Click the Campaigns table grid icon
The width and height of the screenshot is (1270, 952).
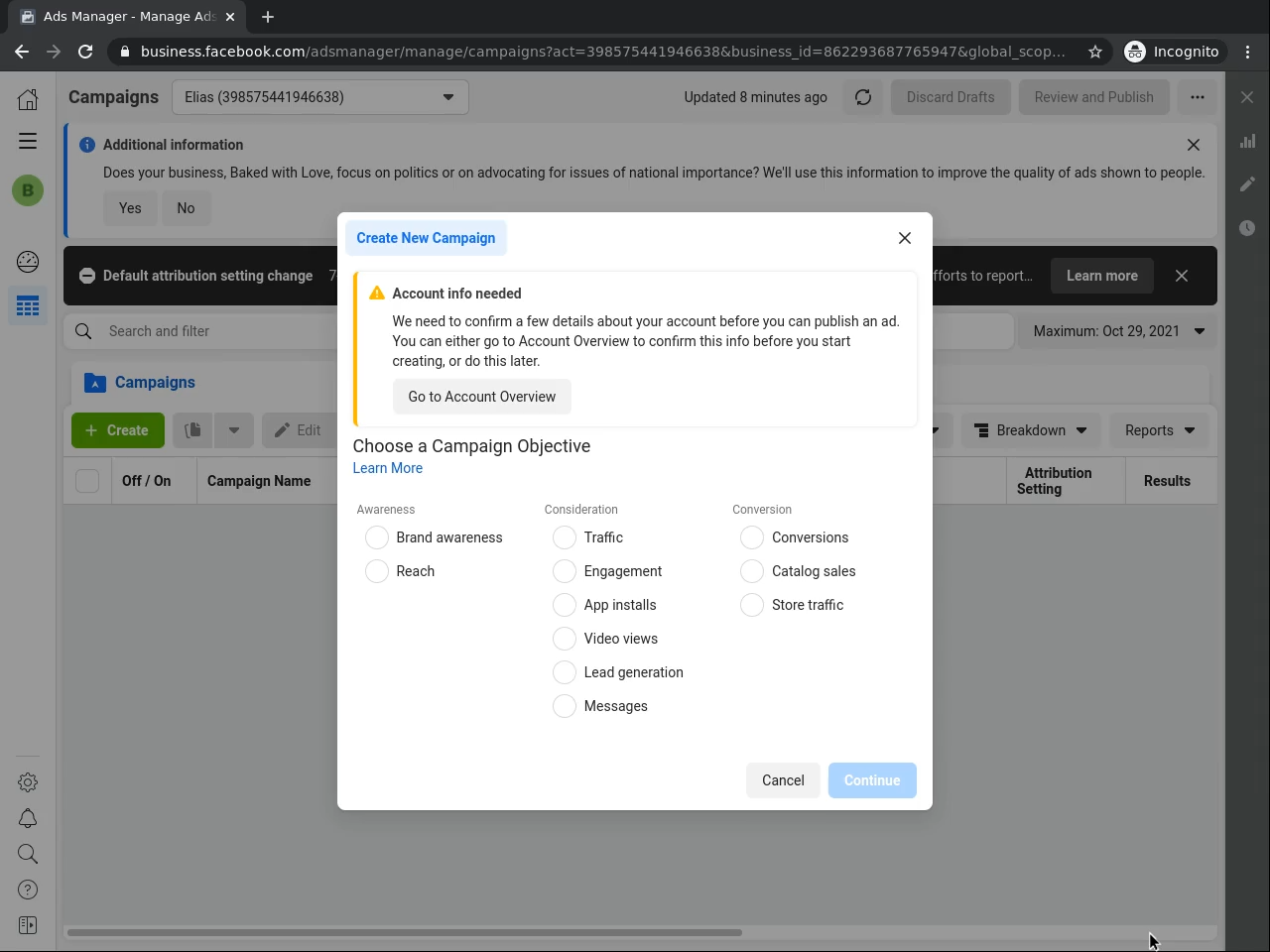click(x=28, y=306)
